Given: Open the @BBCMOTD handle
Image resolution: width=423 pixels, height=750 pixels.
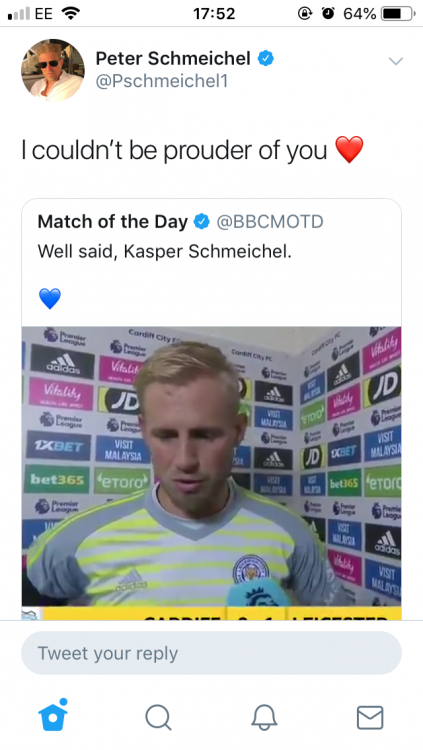Looking at the screenshot, I should pos(270,221).
